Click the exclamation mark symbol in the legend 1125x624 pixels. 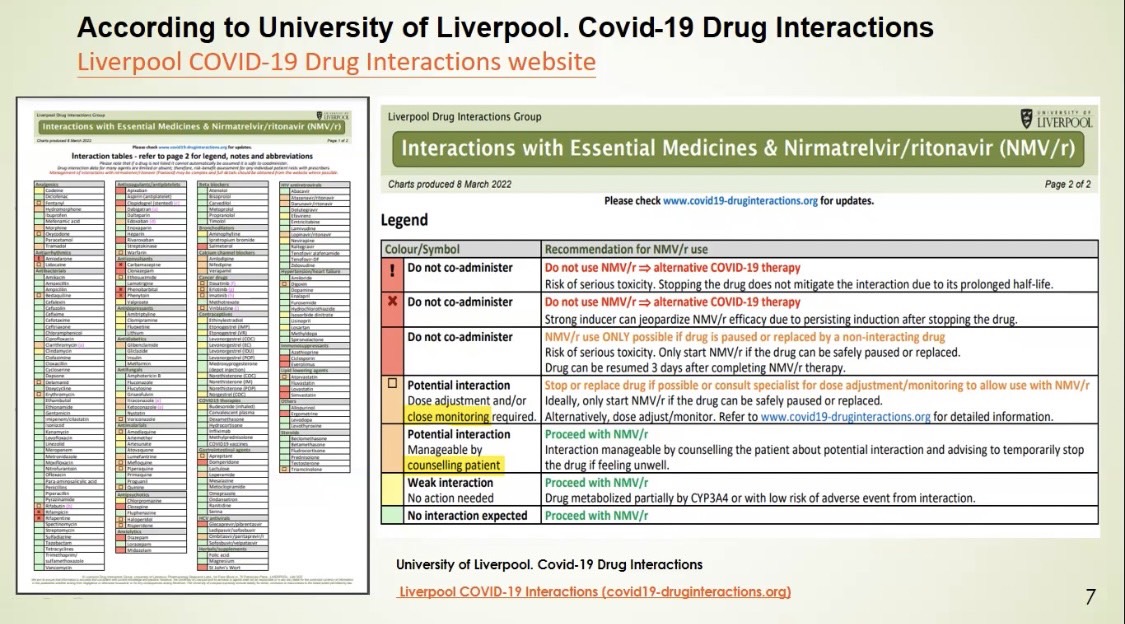tap(392, 270)
